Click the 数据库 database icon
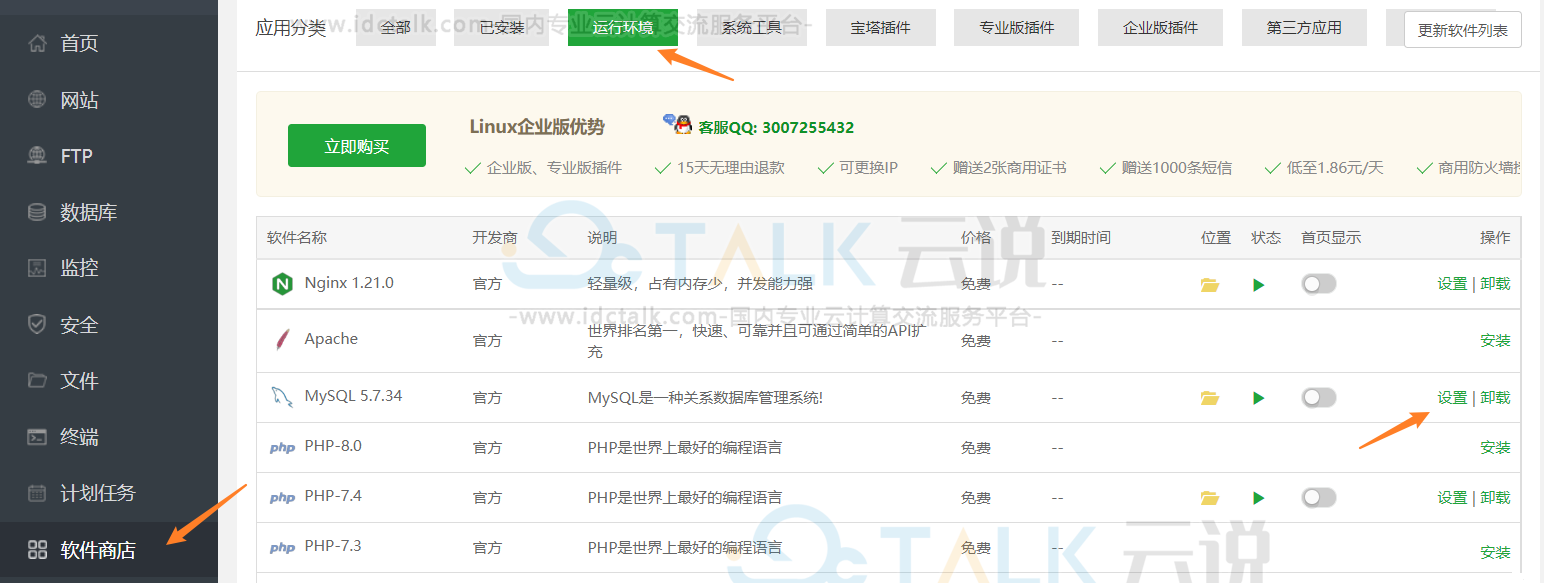1544x583 pixels. 37,212
